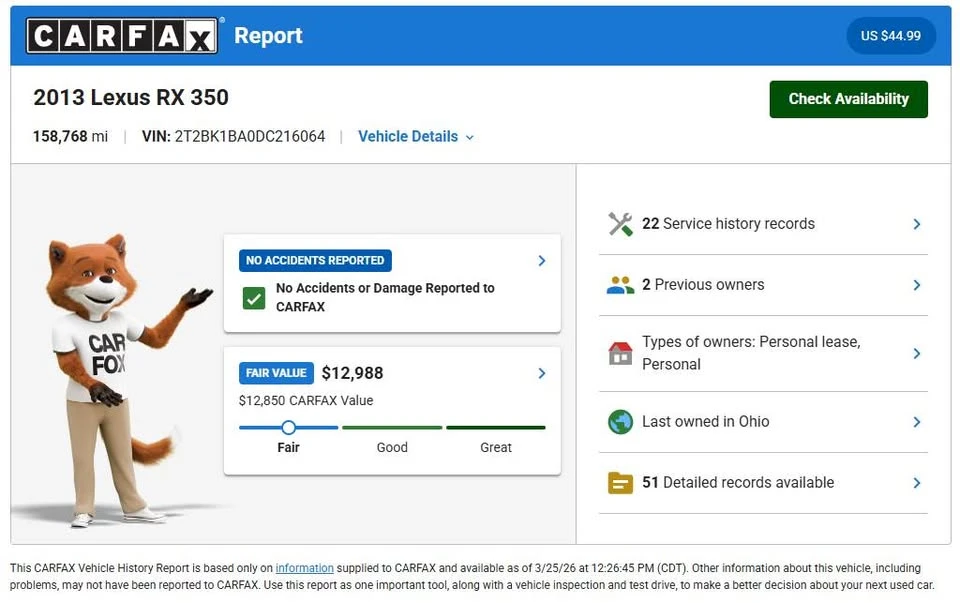Expand 22 Service history records chevron
The width and height of the screenshot is (960, 603).
pos(917,224)
